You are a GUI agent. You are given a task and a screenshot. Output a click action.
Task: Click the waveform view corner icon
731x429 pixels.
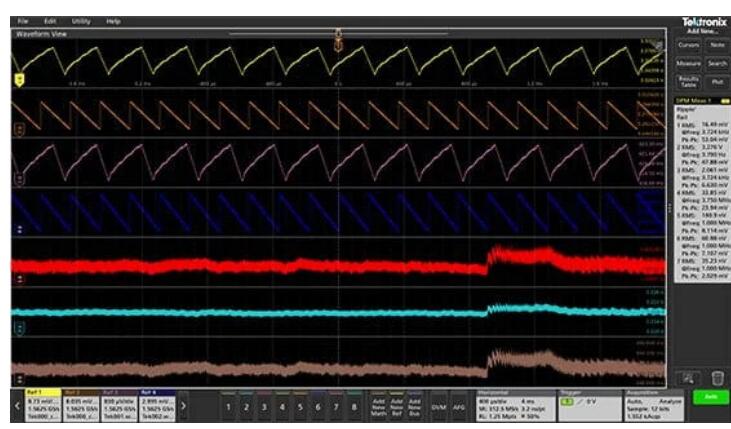tap(659, 46)
